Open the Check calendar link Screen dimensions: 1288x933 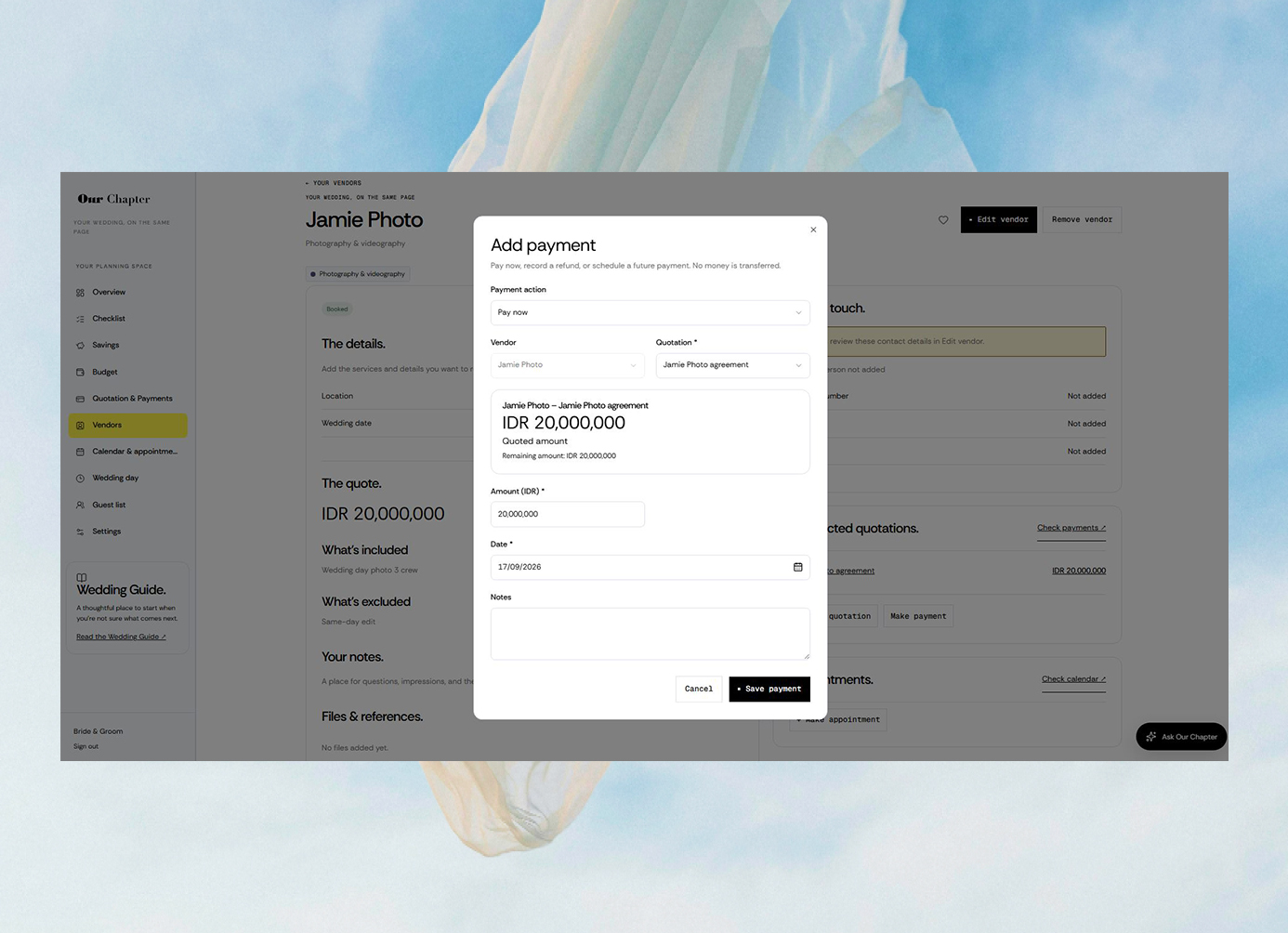point(1073,679)
